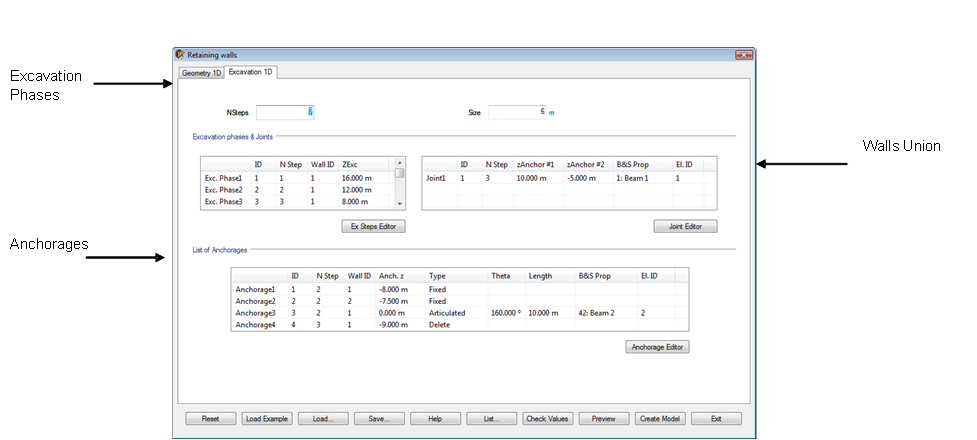Click ZExc column header in phases table
The width and height of the screenshot is (977, 440).
pyautogui.click(x=363, y=165)
